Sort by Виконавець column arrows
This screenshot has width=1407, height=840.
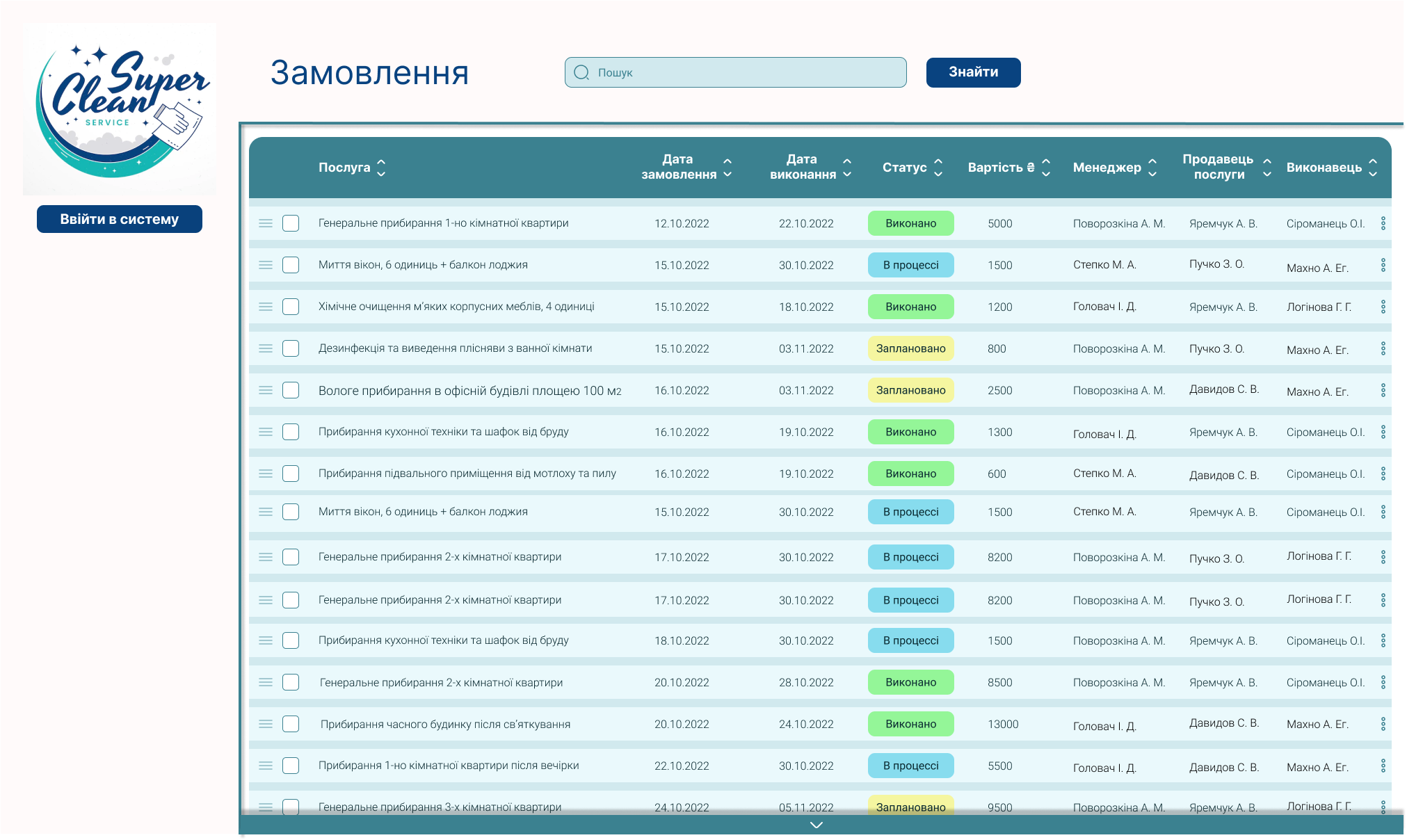[1373, 168]
